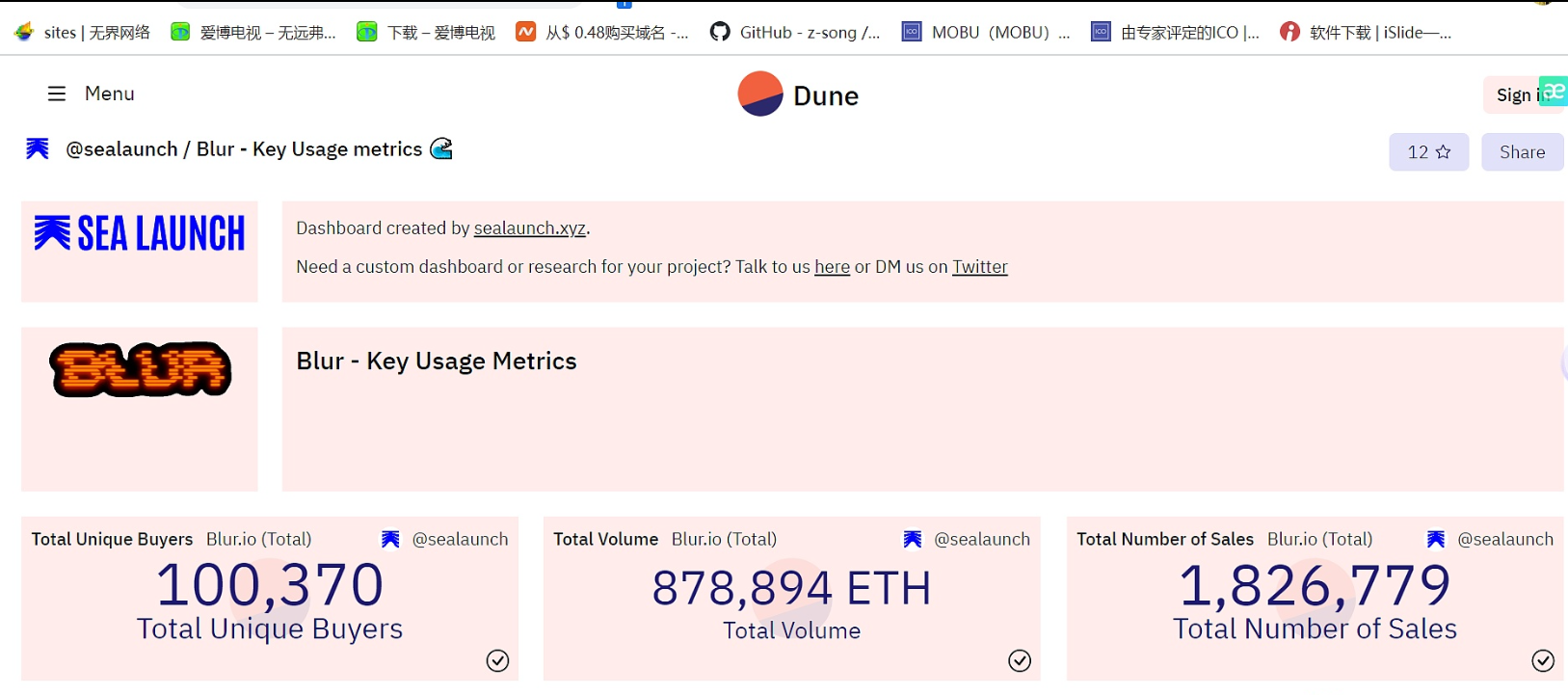Click checkmark icon on Total Unique Buyers
Image resolution: width=1568 pixels, height=695 pixels.
tap(497, 660)
